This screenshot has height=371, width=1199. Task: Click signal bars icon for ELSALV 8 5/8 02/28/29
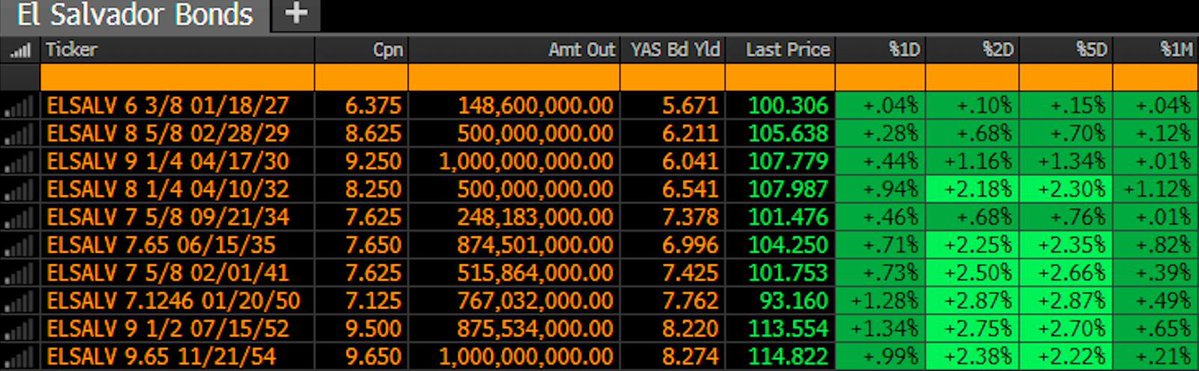tap(19, 134)
